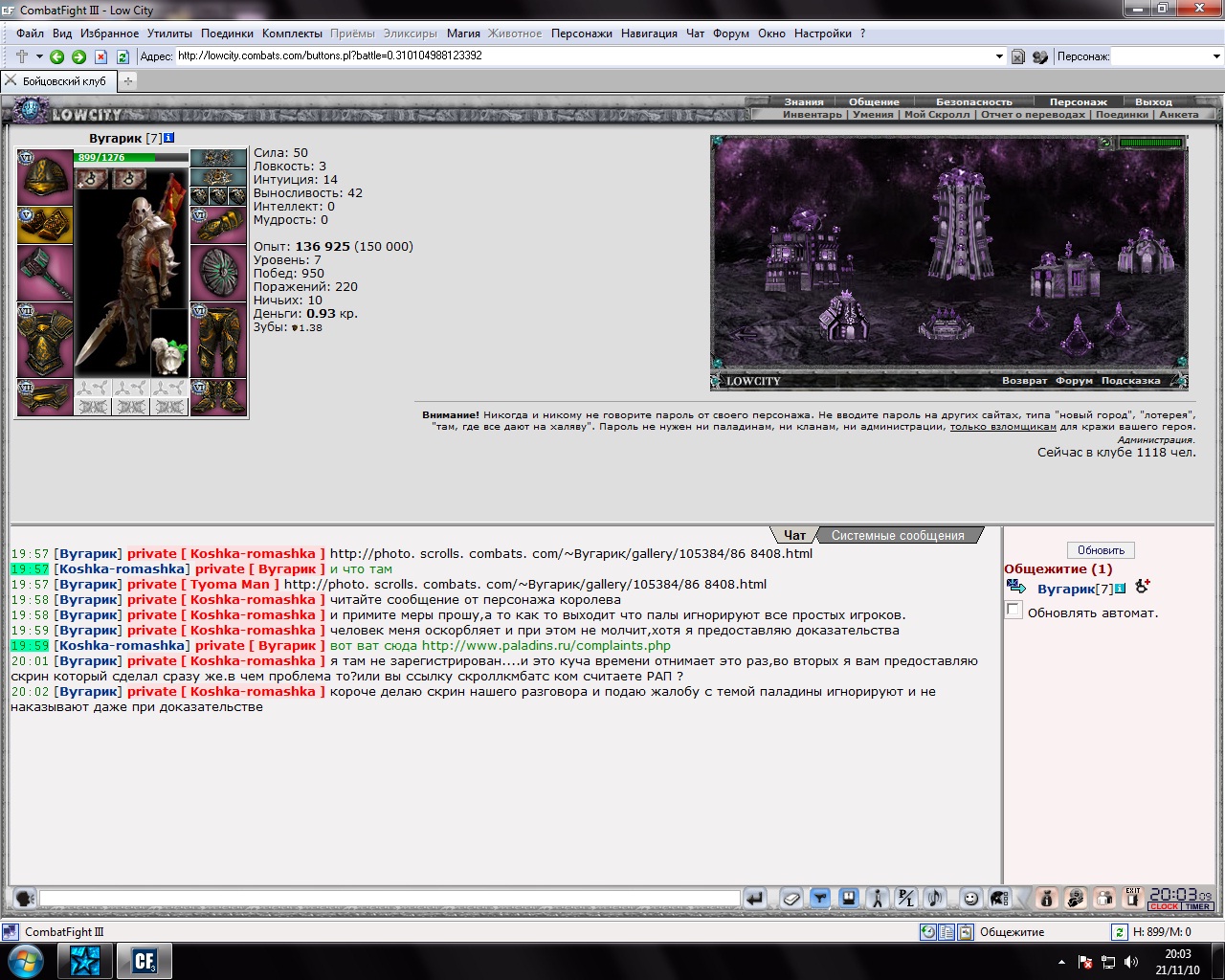Click the private message icon beside Вугарик in room list
1225x980 pixels.
click(1016, 588)
